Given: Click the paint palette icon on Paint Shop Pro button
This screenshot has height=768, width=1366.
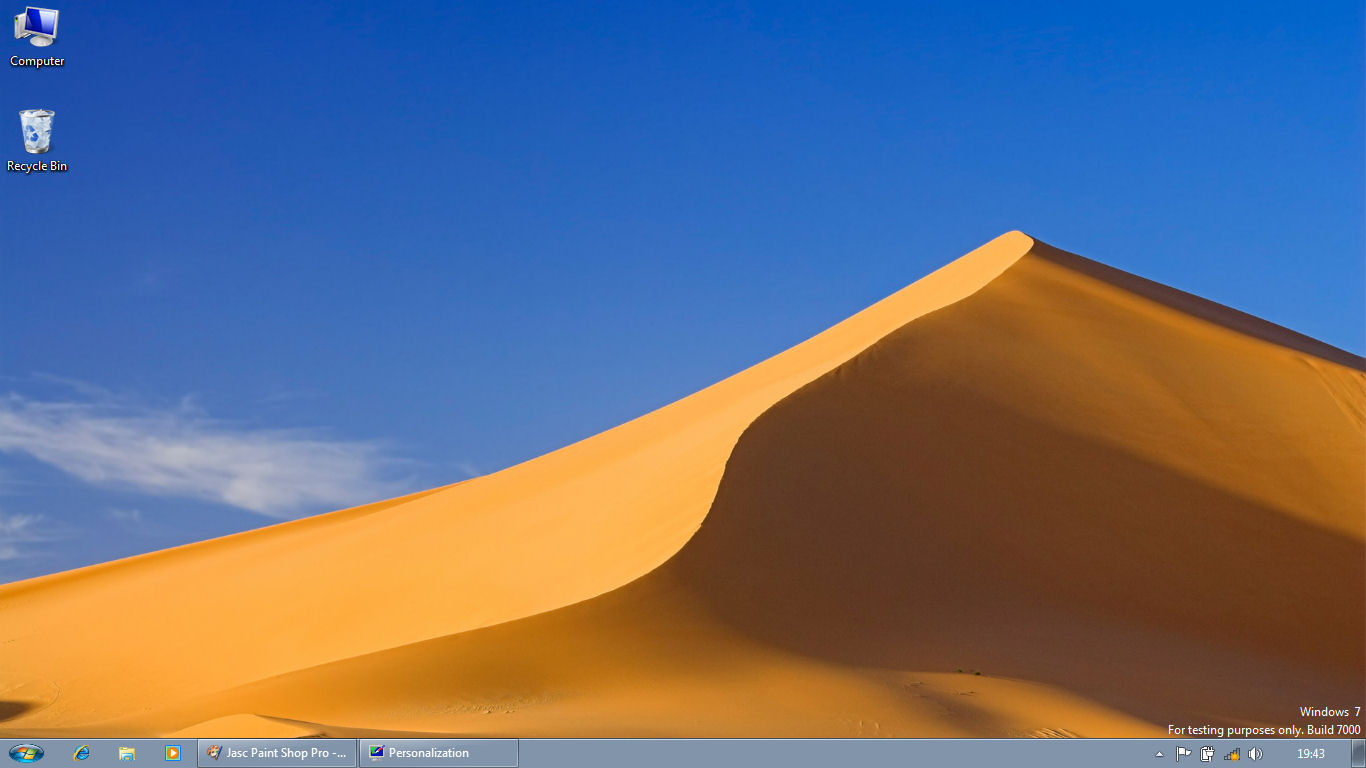Looking at the screenshot, I should [214, 753].
